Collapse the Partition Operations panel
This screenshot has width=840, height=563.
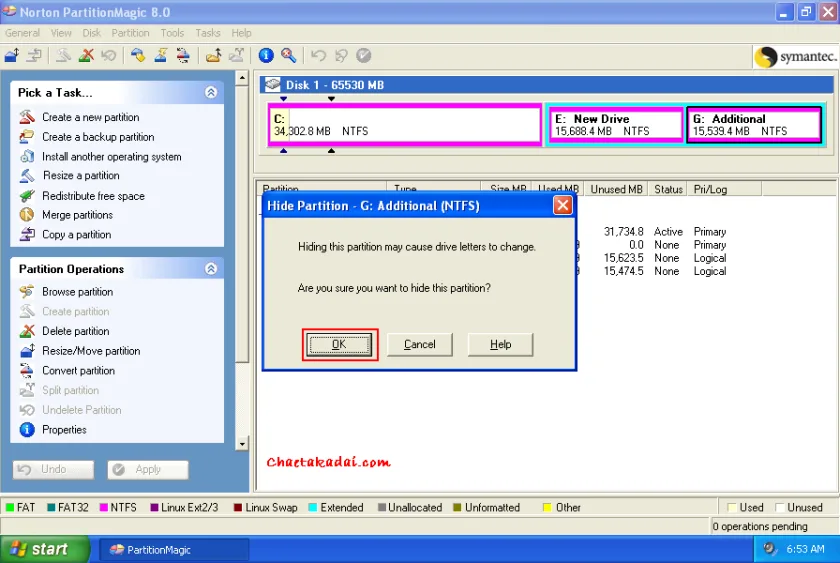click(x=211, y=268)
